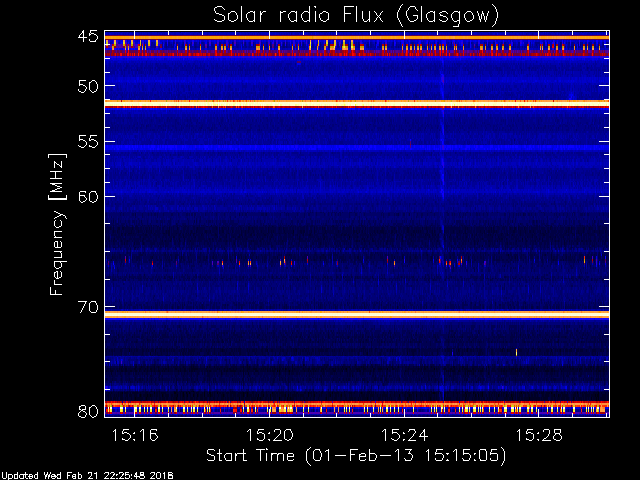Click the 15:28 time tick label

pyautogui.click(x=539, y=436)
